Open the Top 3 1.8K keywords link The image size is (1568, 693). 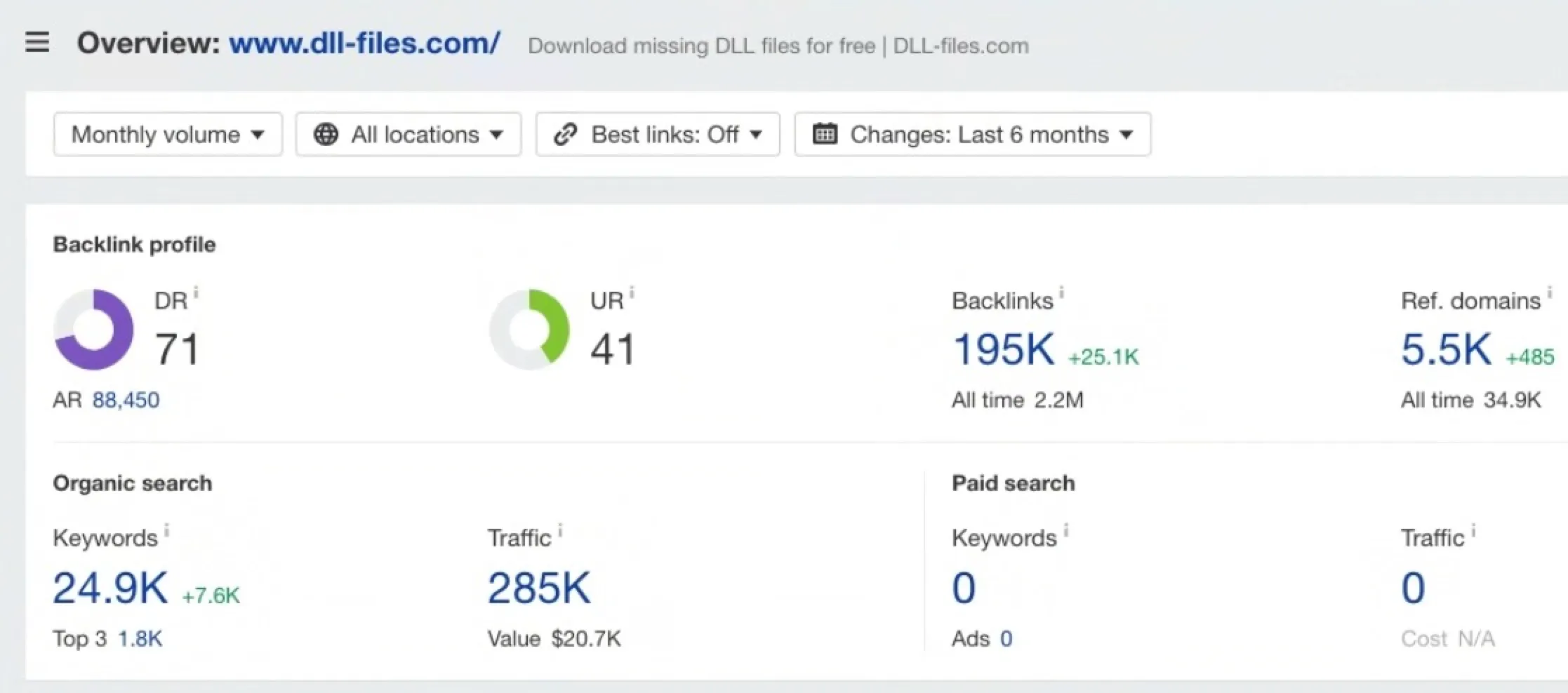pyautogui.click(x=140, y=638)
